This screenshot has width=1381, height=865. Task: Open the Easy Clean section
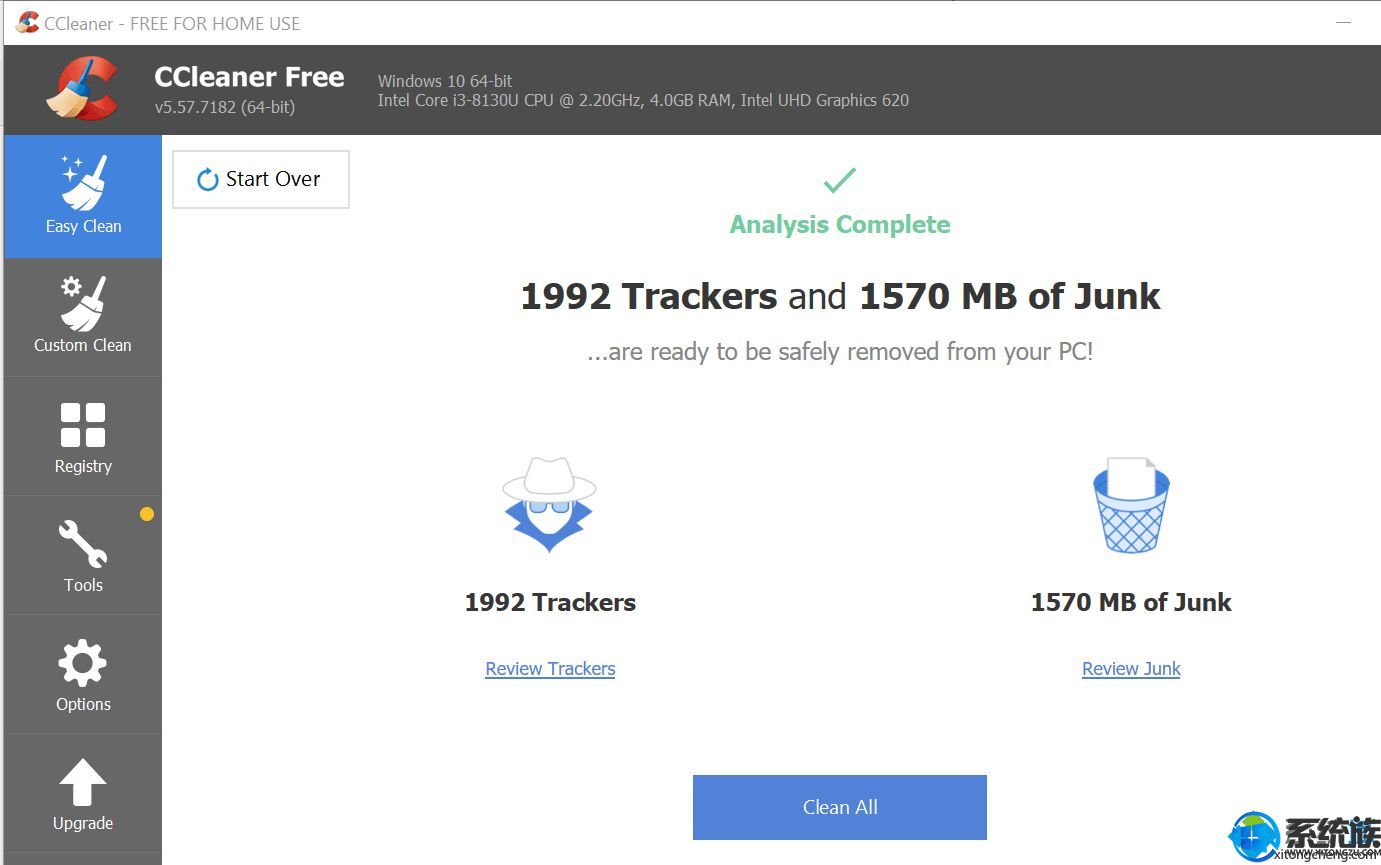(x=83, y=197)
